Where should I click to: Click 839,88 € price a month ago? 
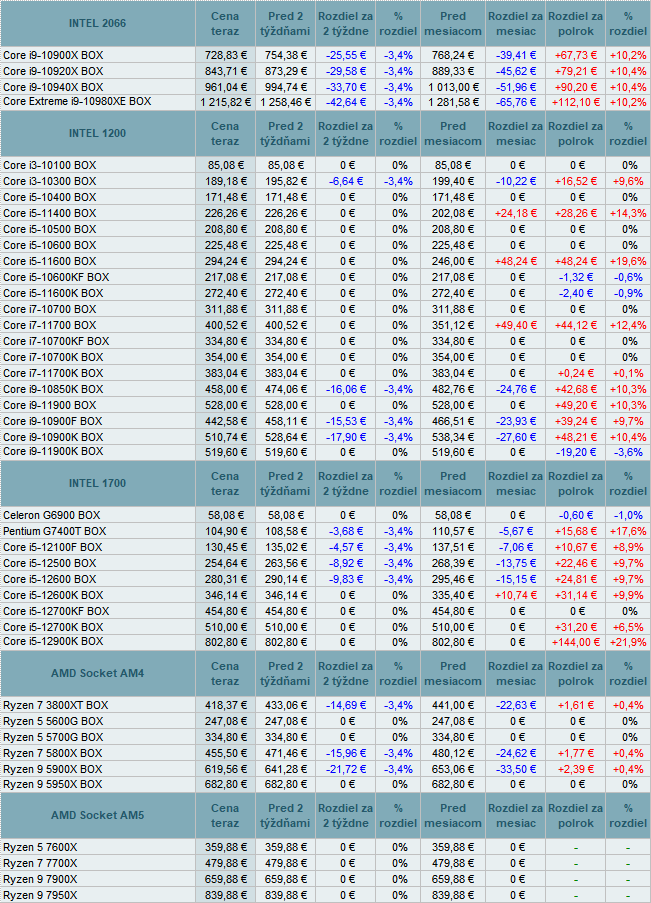coord(453,896)
